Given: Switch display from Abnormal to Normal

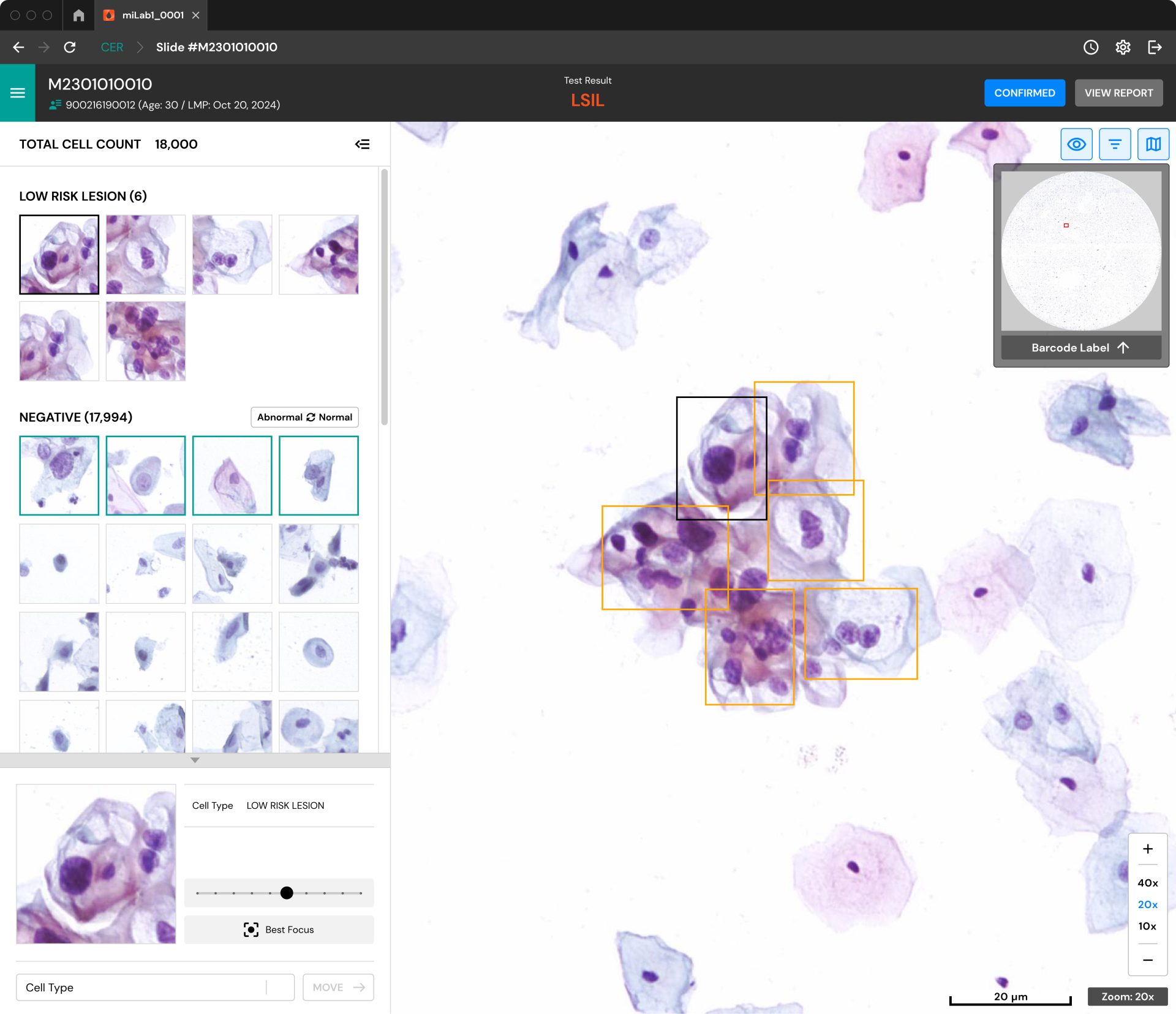Looking at the screenshot, I should click(304, 417).
